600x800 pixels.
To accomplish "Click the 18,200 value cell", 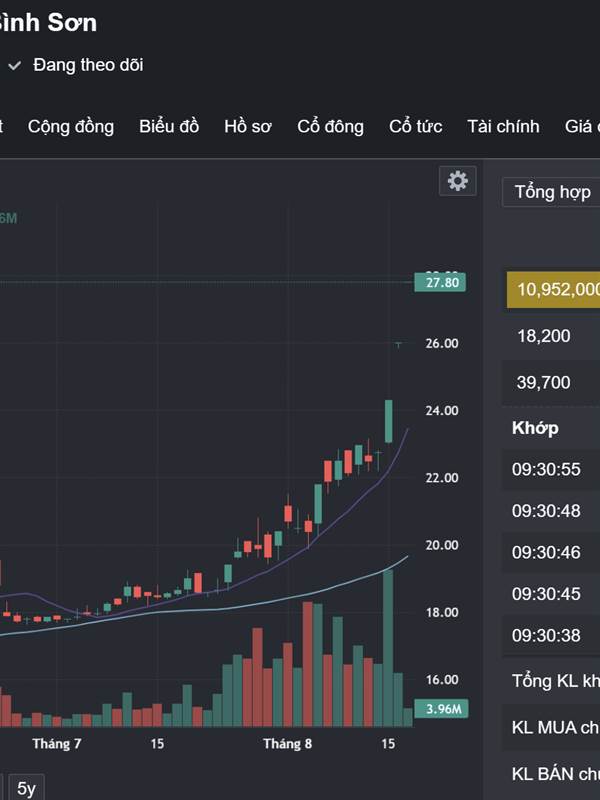I will tap(544, 336).
